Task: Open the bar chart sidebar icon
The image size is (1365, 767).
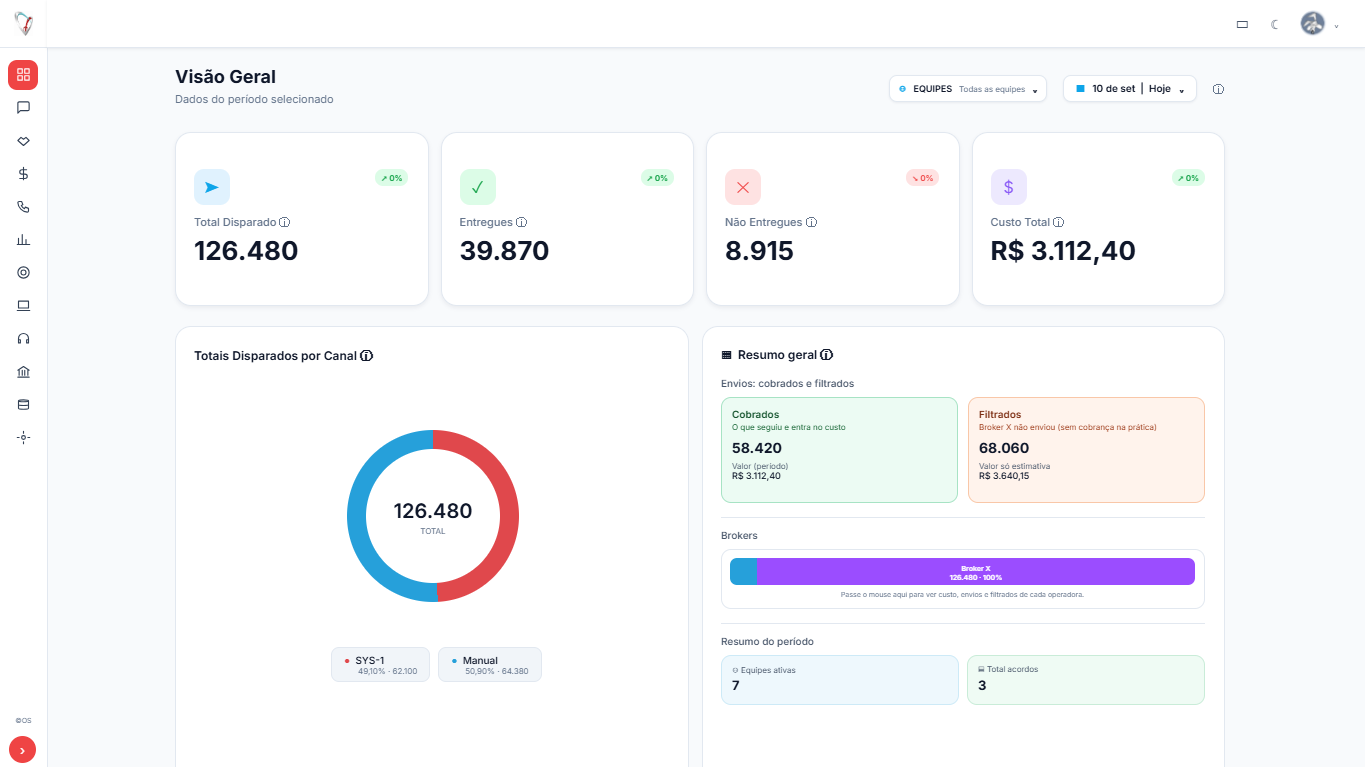Action: click(x=23, y=240)
